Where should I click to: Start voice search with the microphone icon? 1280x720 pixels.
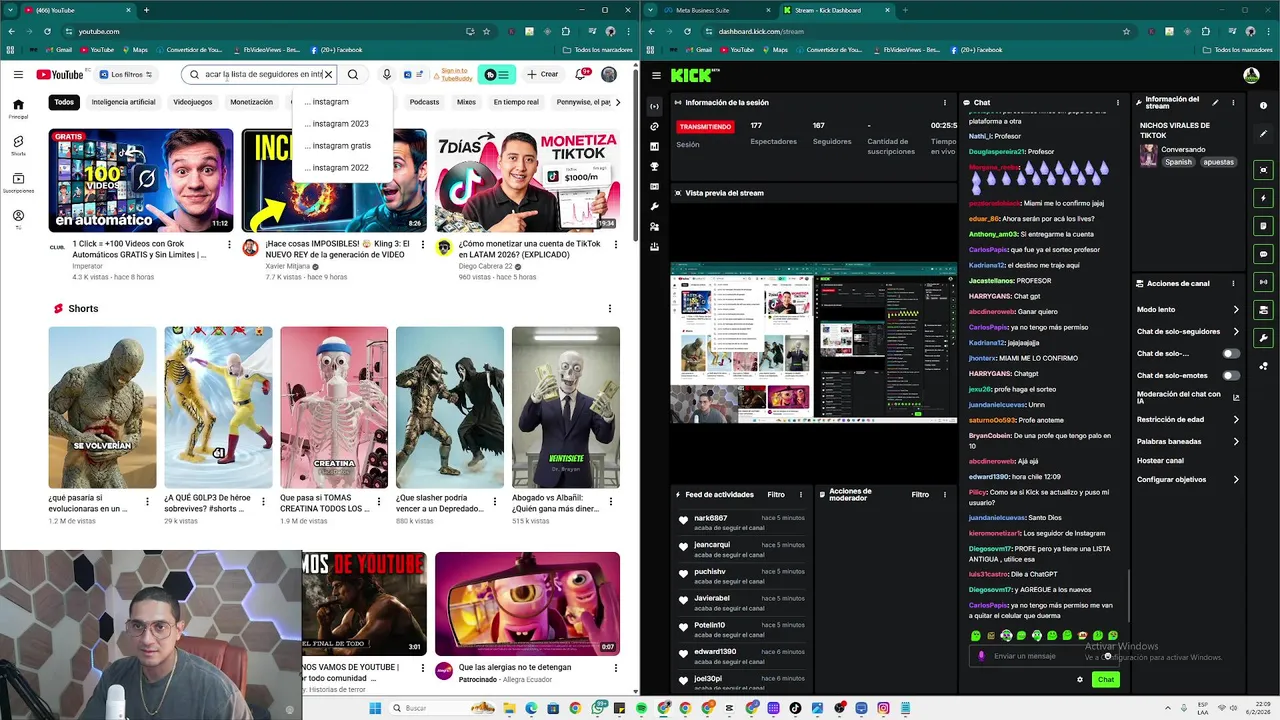[x=386, y=74]
